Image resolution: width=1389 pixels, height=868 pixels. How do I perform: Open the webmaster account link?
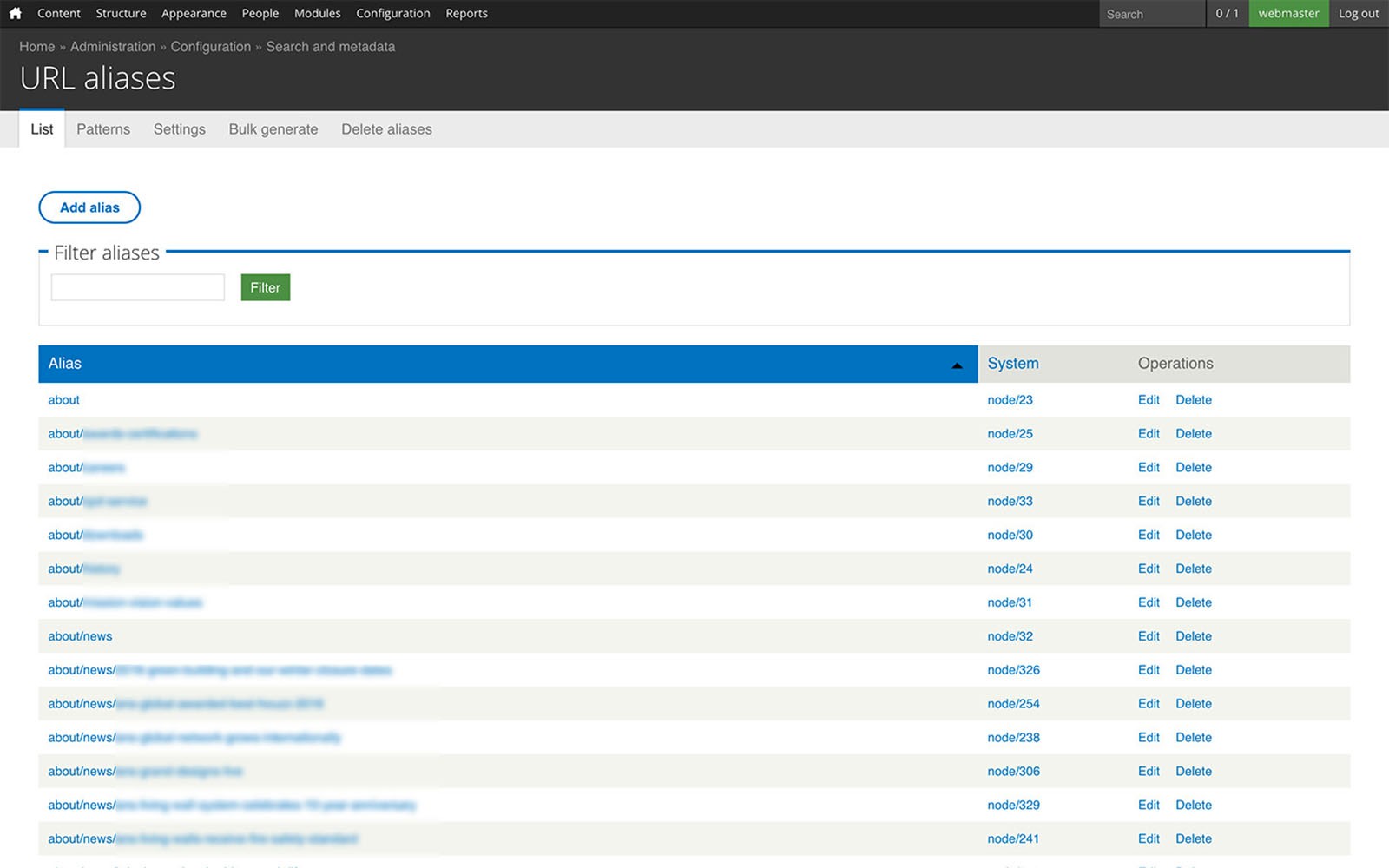tap(1288, 13)
